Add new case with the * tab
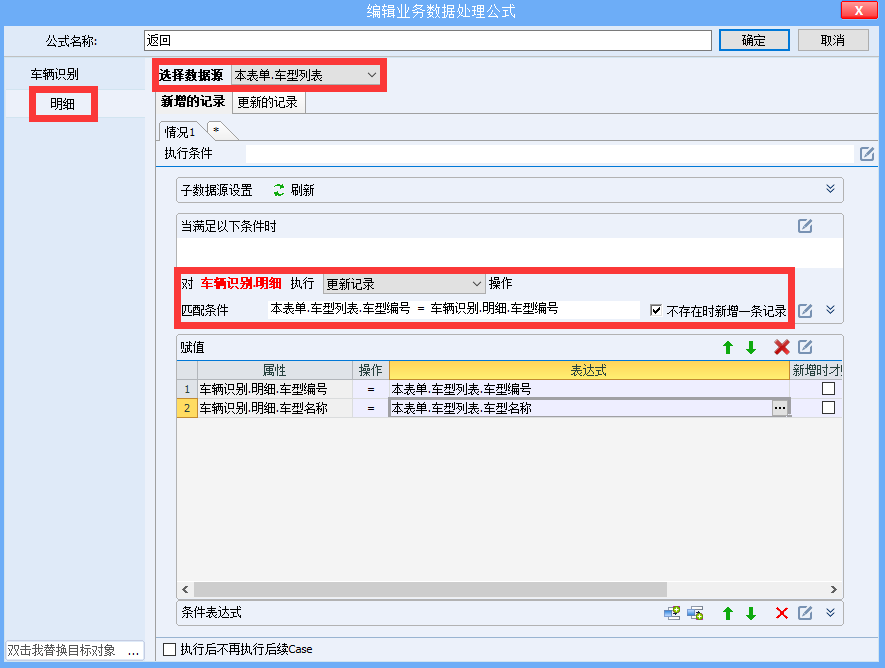The image size is (885, 668). pyautogui.click(x=217, y=131)
